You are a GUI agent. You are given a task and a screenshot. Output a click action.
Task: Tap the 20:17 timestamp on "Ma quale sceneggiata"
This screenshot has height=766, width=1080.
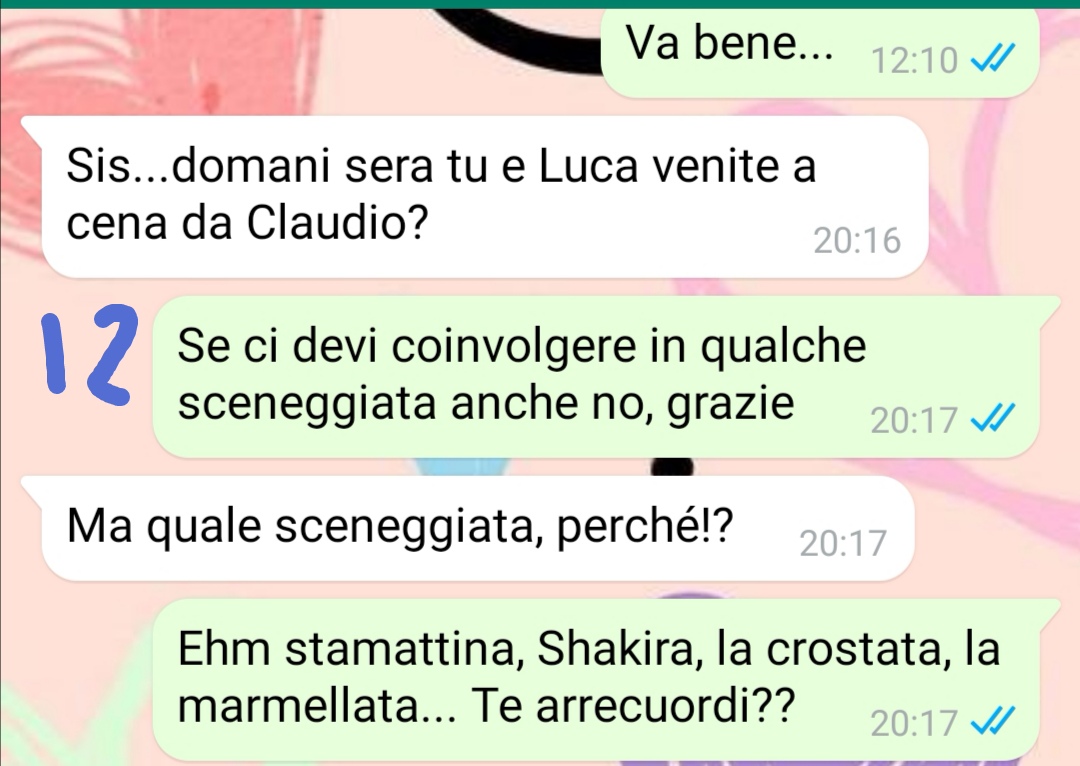click(x=842, y=544)
